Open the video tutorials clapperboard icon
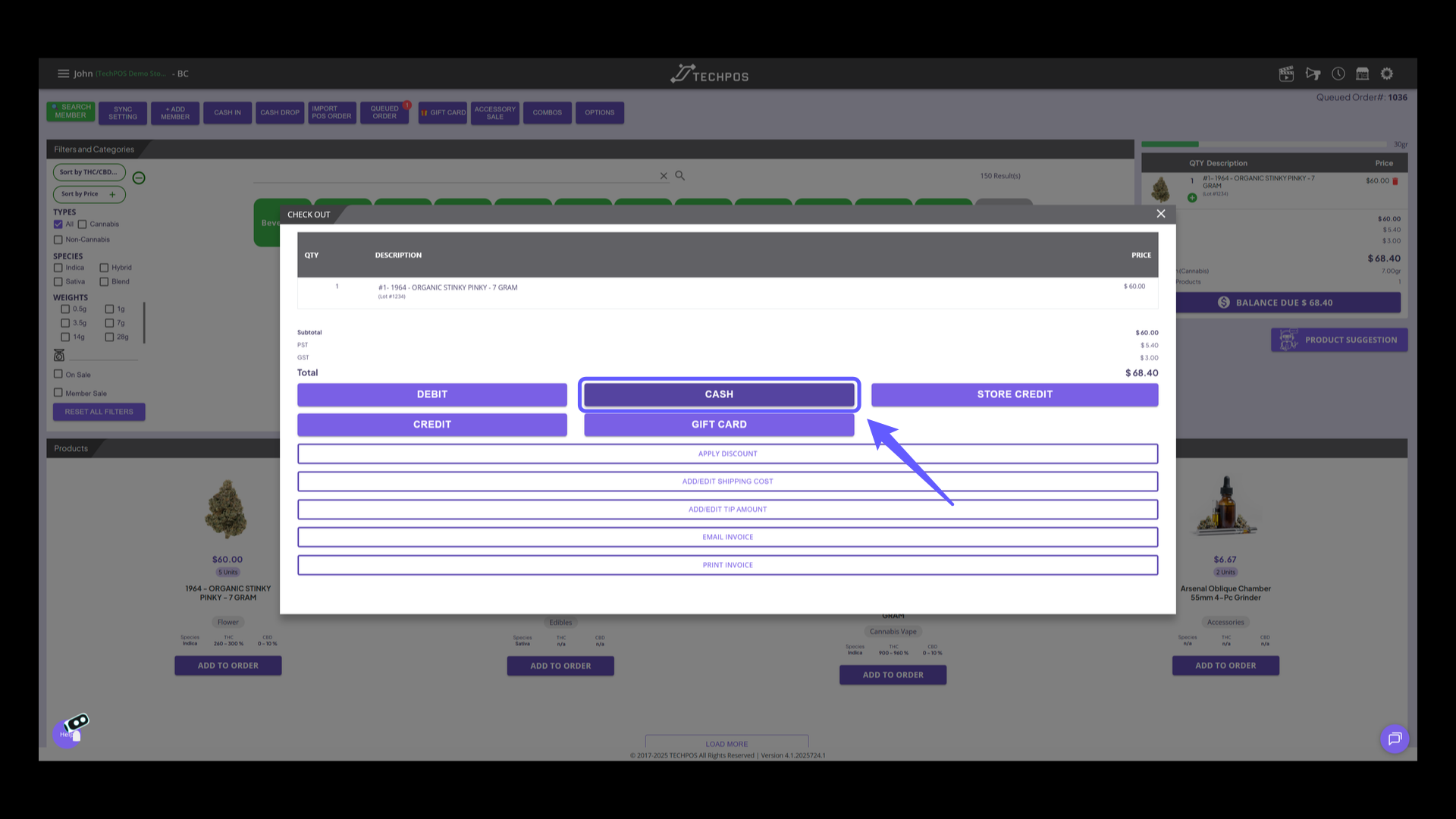 tap(1286, 74)
